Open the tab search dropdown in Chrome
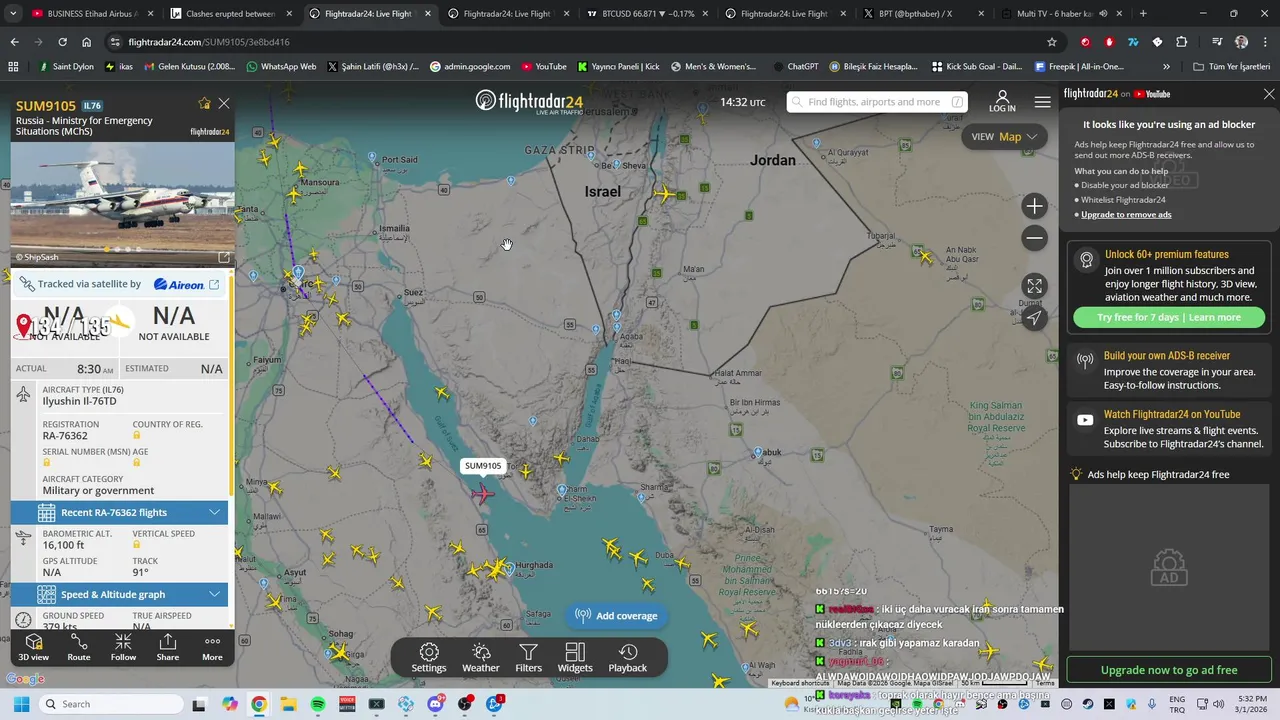This screenshot has width=1280, height=720. tap(13, 14)
